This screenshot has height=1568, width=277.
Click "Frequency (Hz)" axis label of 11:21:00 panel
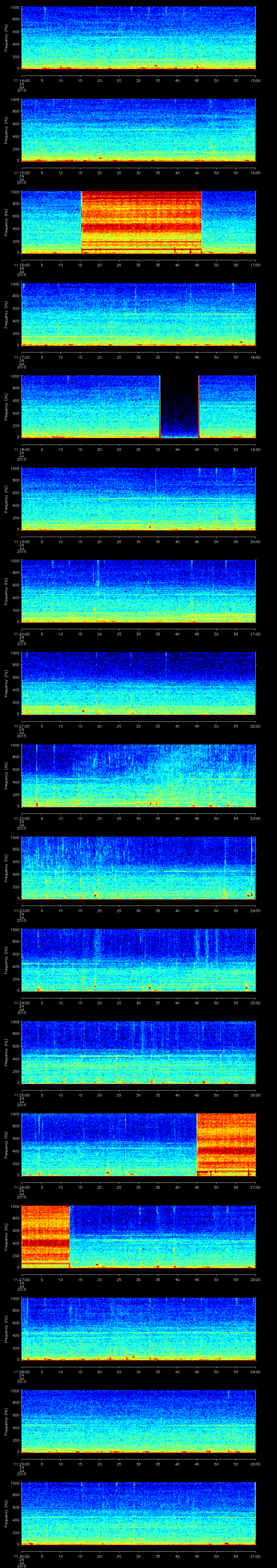[x=6, y=683]
